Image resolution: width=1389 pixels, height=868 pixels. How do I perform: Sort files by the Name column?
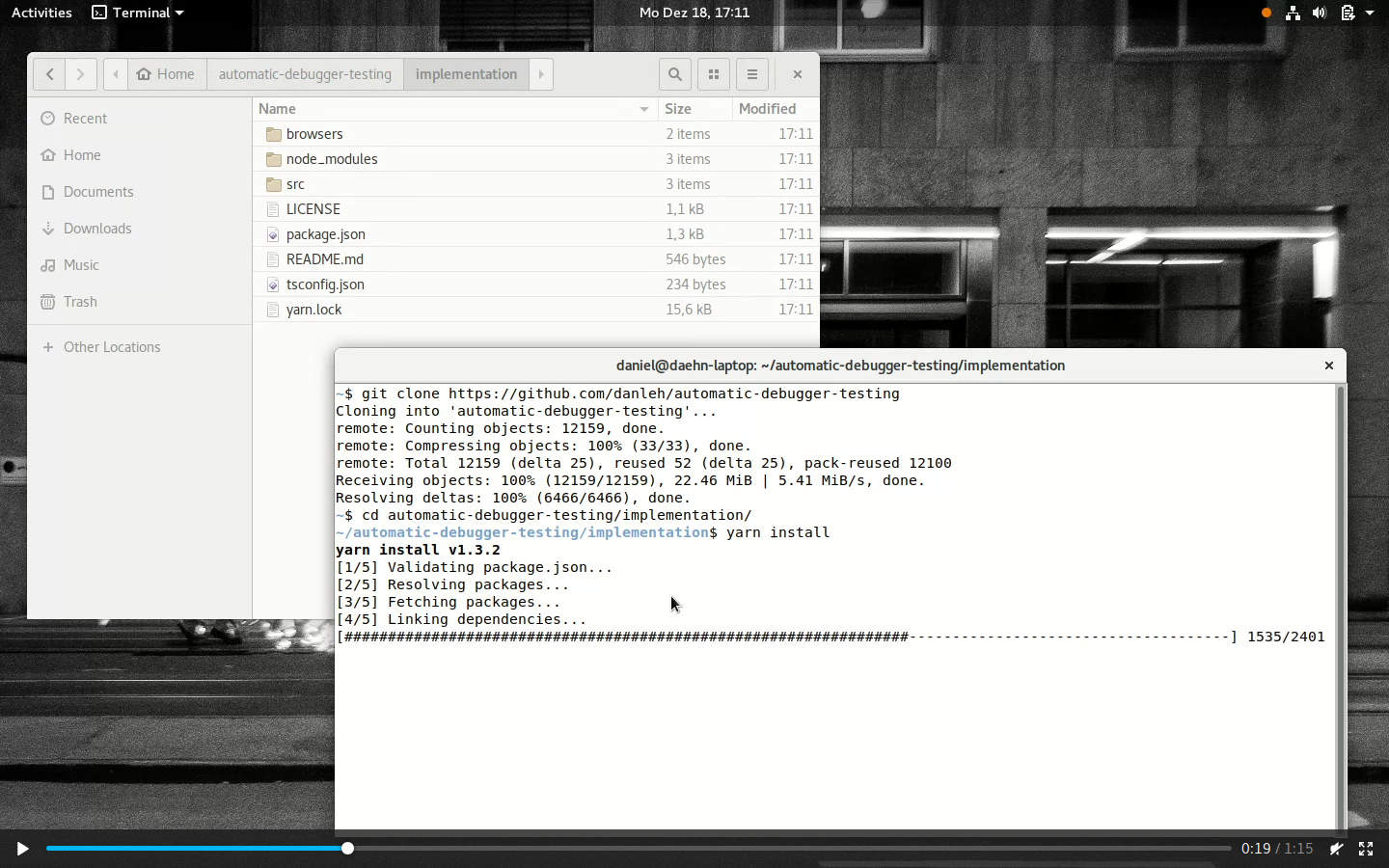[x=455, y=109]
